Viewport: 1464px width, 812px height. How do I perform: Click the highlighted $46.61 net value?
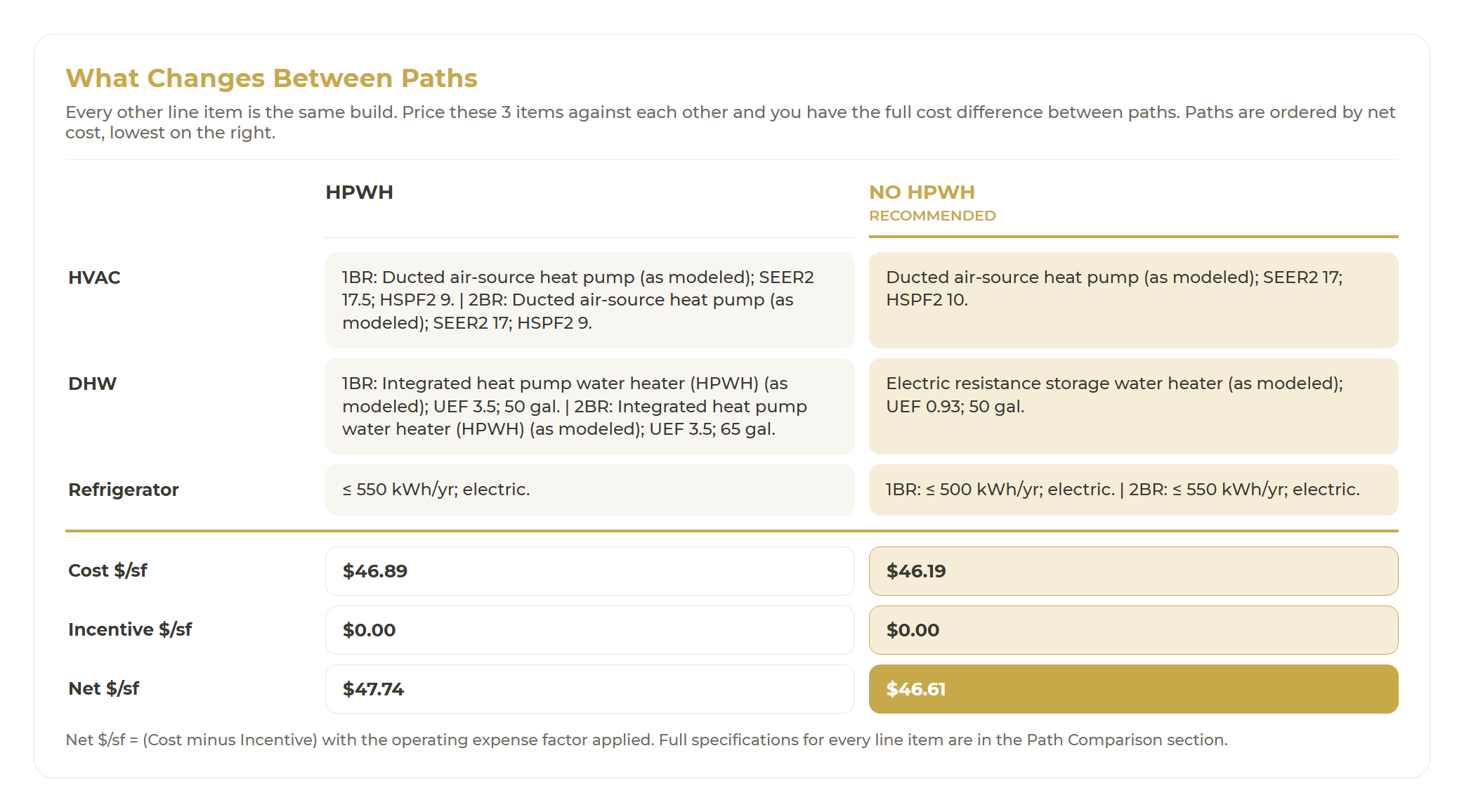(1133, 689)
